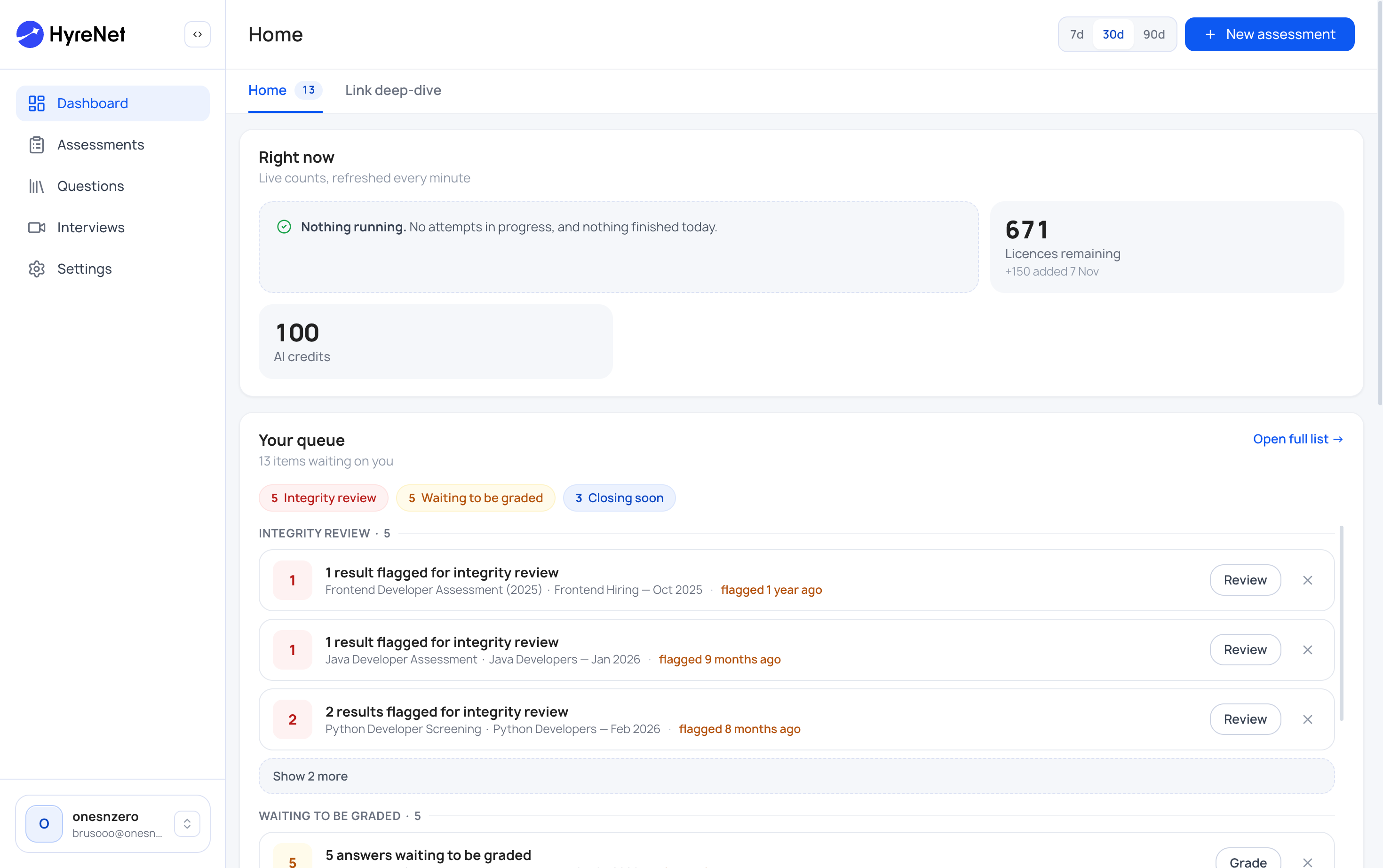This screenshot has height=868, width=1383.
Task: Click the page scrollbar at the right edge
Action: 1380,203
